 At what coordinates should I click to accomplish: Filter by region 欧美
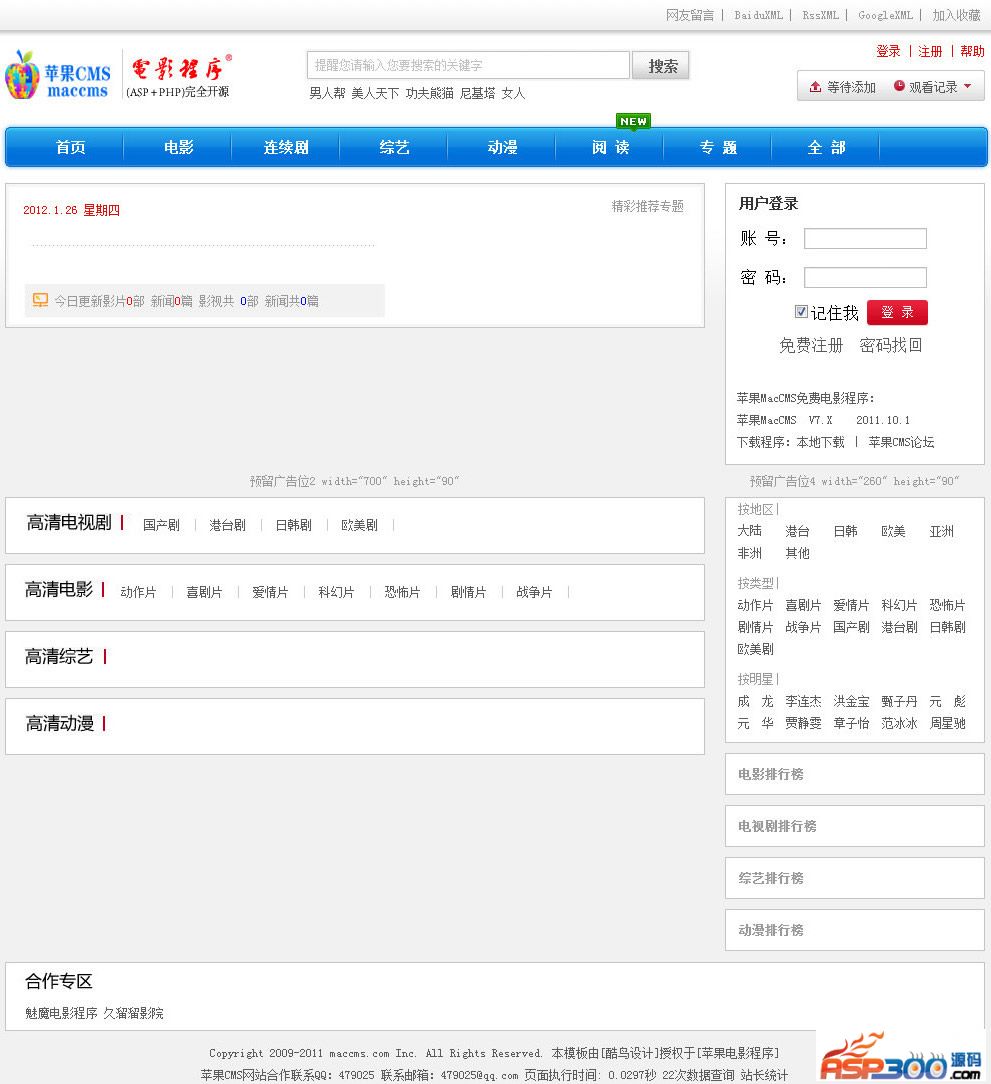[x=893, y=531]
